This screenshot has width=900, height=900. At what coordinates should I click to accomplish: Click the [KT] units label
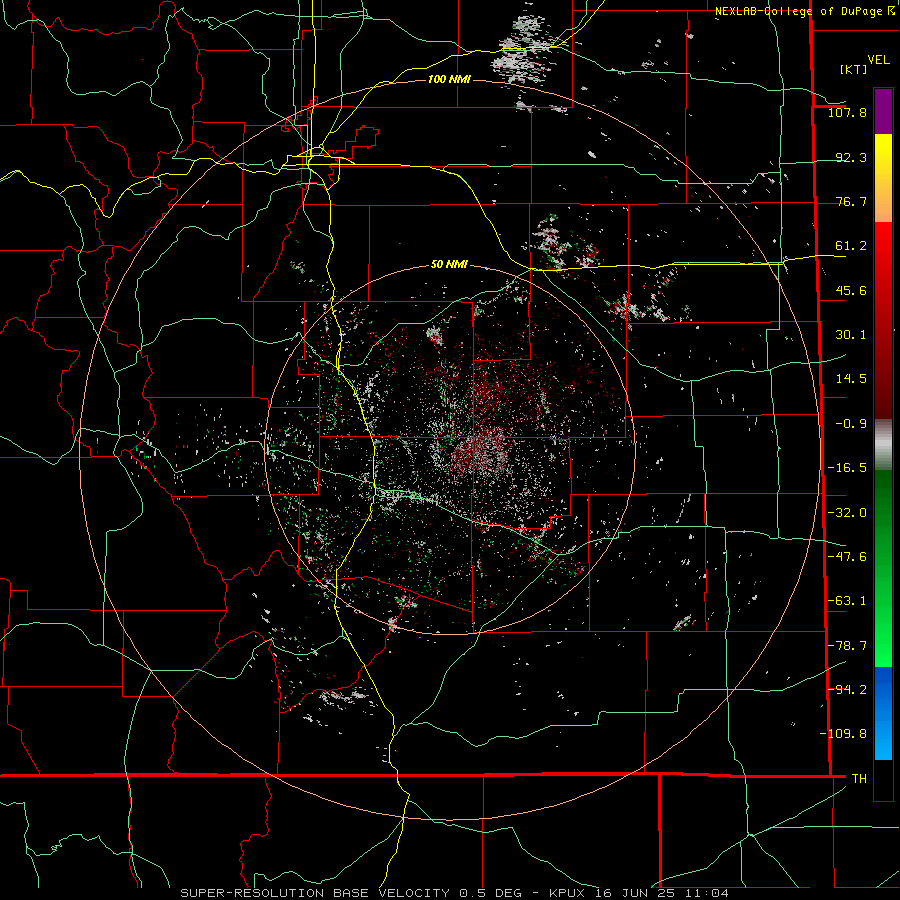pos(853,69)
